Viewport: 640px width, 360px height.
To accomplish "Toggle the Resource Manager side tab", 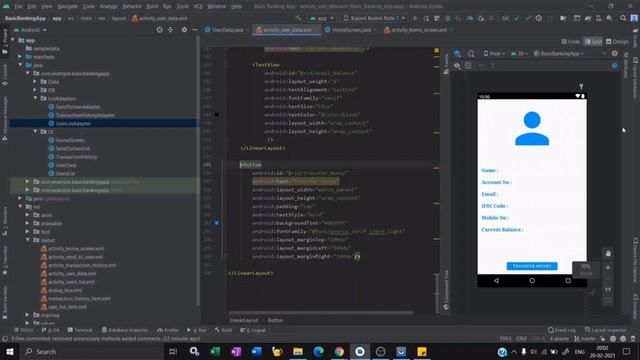I will point(5,118).
